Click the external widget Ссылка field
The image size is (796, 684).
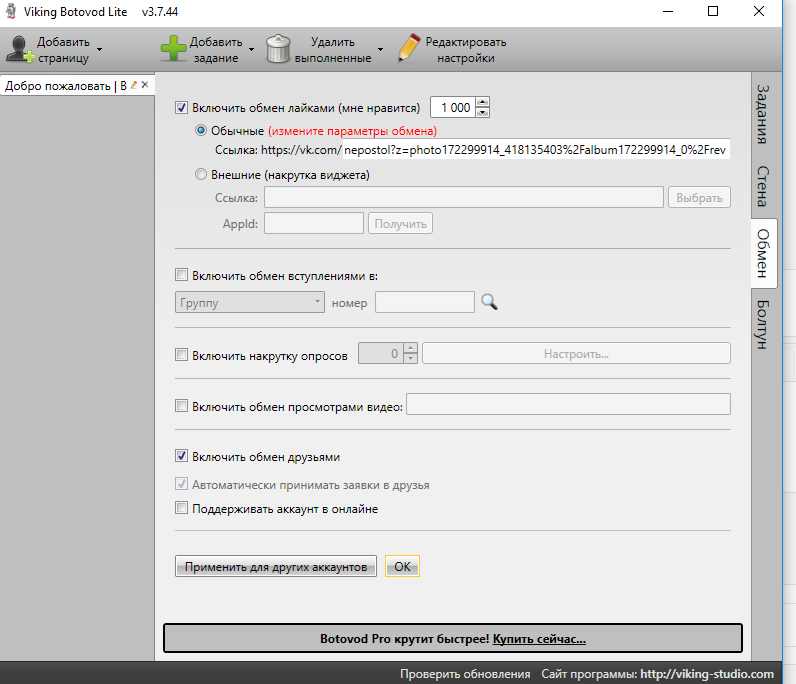(x=464, y=197)
